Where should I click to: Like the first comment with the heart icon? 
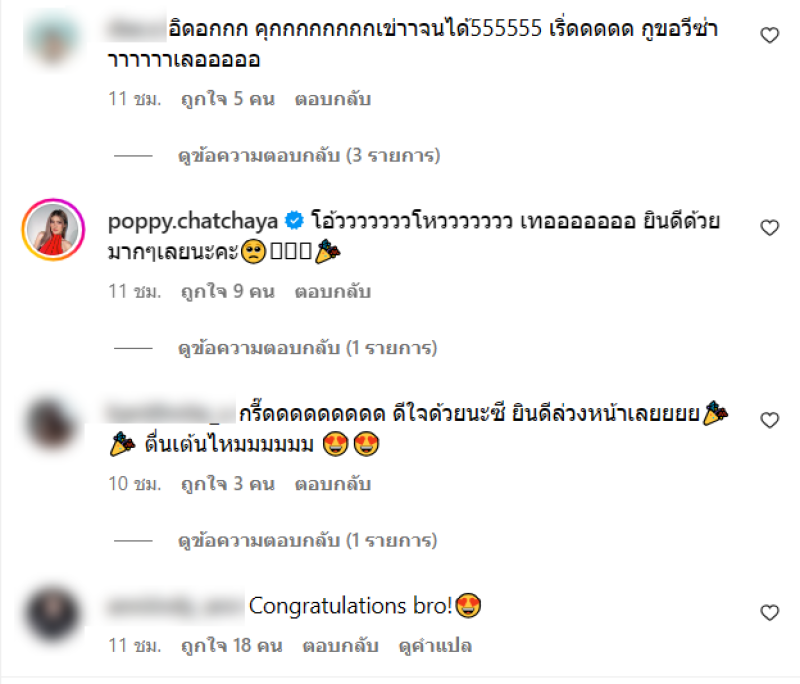tap(769, 35)
